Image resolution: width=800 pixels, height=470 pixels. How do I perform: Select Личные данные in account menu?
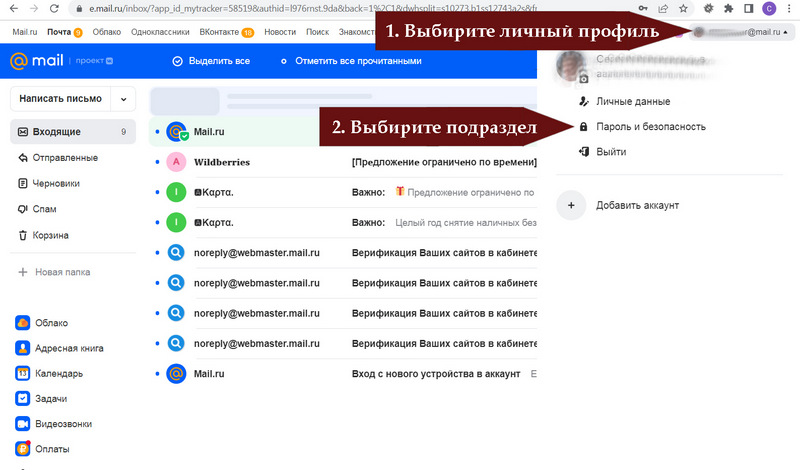click(631, 102)
